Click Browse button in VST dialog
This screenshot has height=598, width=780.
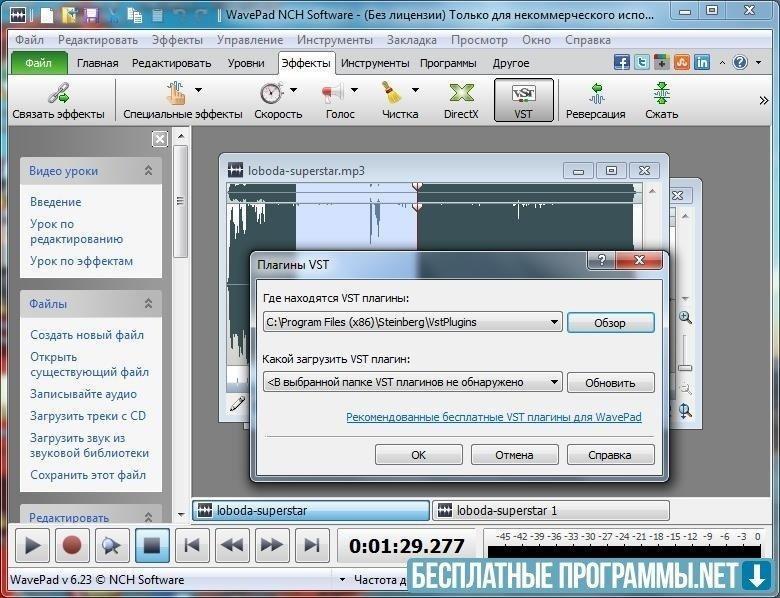click(610, 322)
